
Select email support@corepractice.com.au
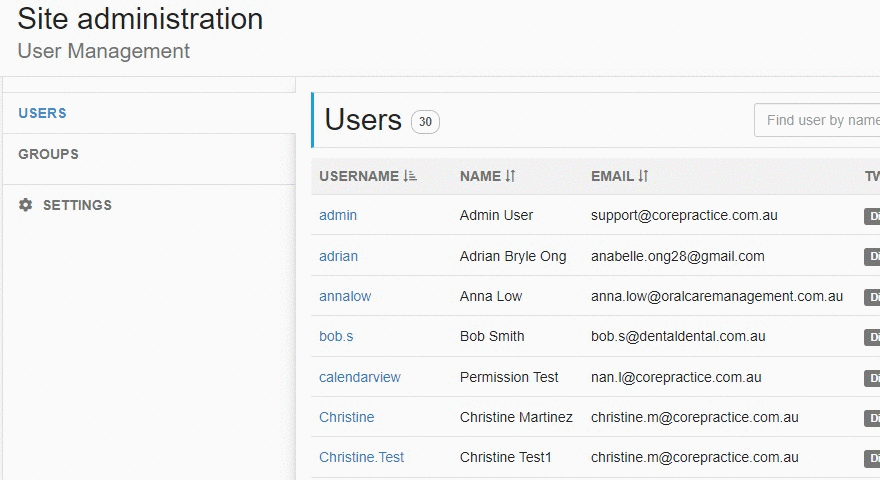[x=684, y=215]
